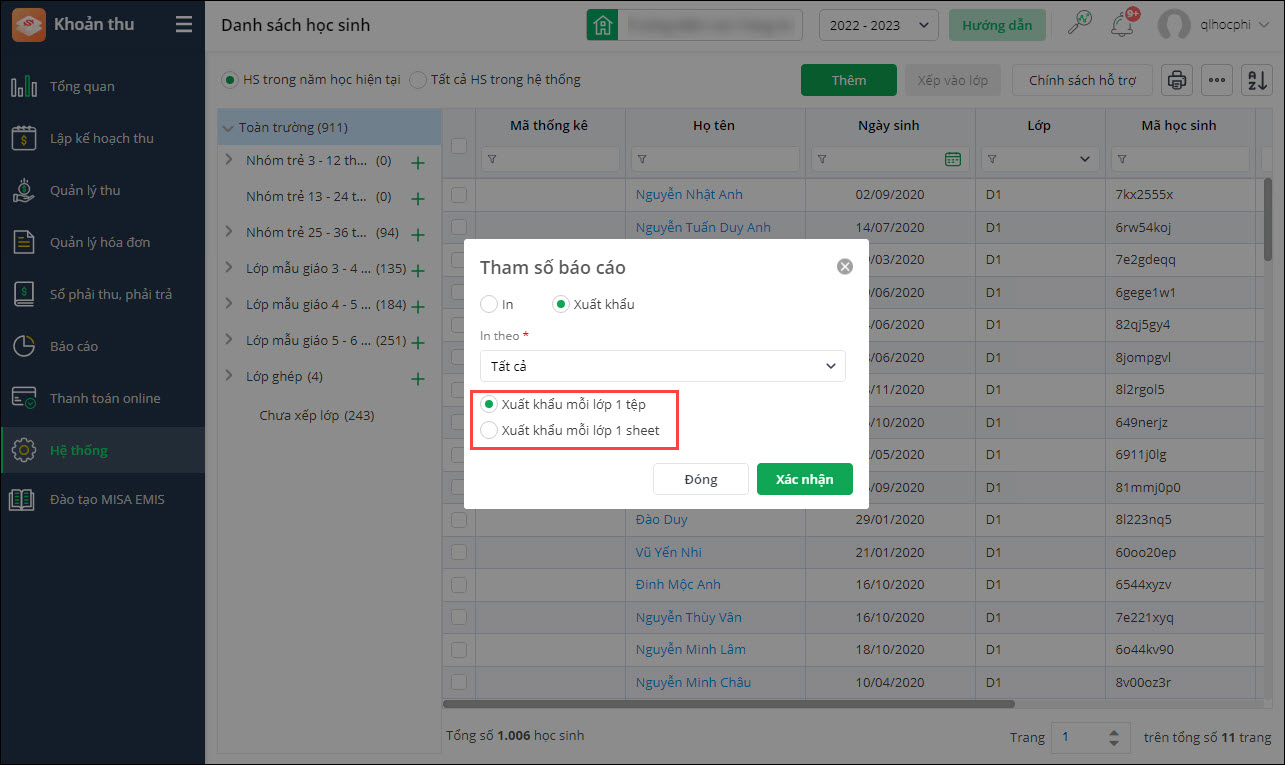
Task: Expand Nhóm trẻ 3 - 12 tháng node
Action: pyautogui.click(x=229, y=159)
